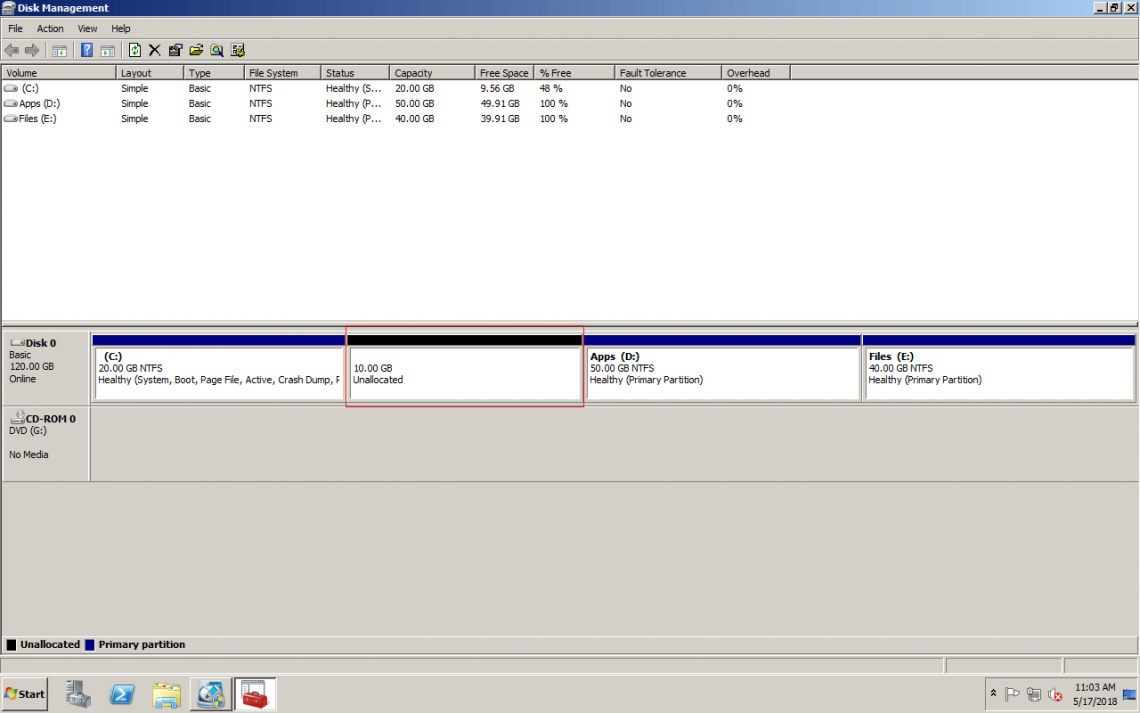Select the Files (E:) partition block

coord(997,373)
